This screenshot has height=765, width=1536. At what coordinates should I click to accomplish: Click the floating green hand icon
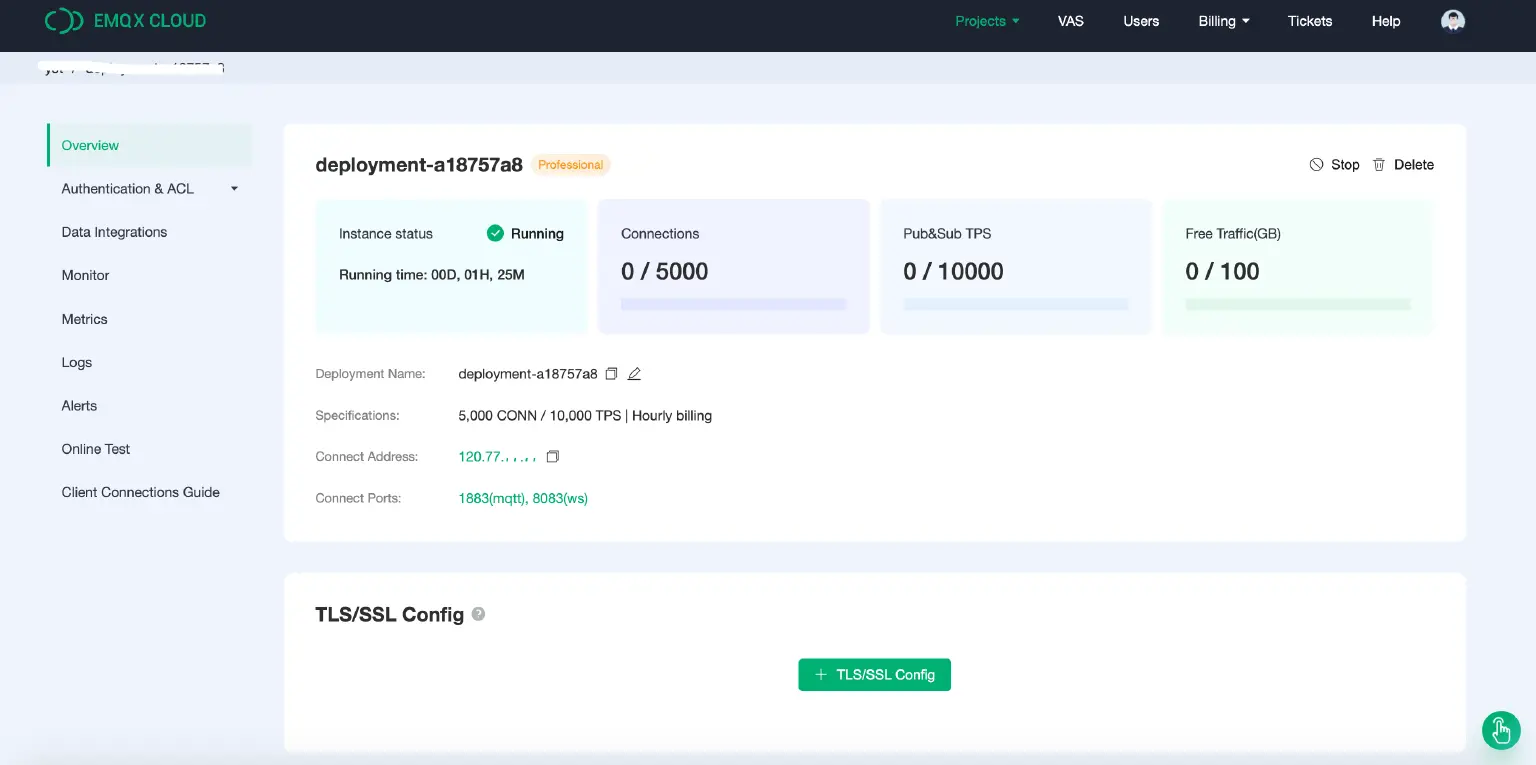[x=1500, y=731]
